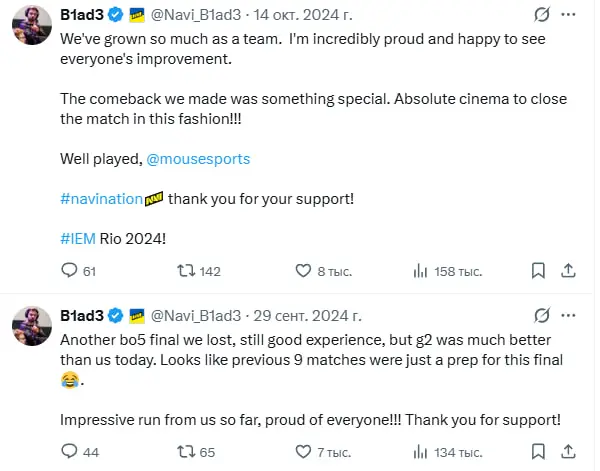Open more options on 29 Sept tweet
This screenshot has height=471, width=600.
point(572,315)
